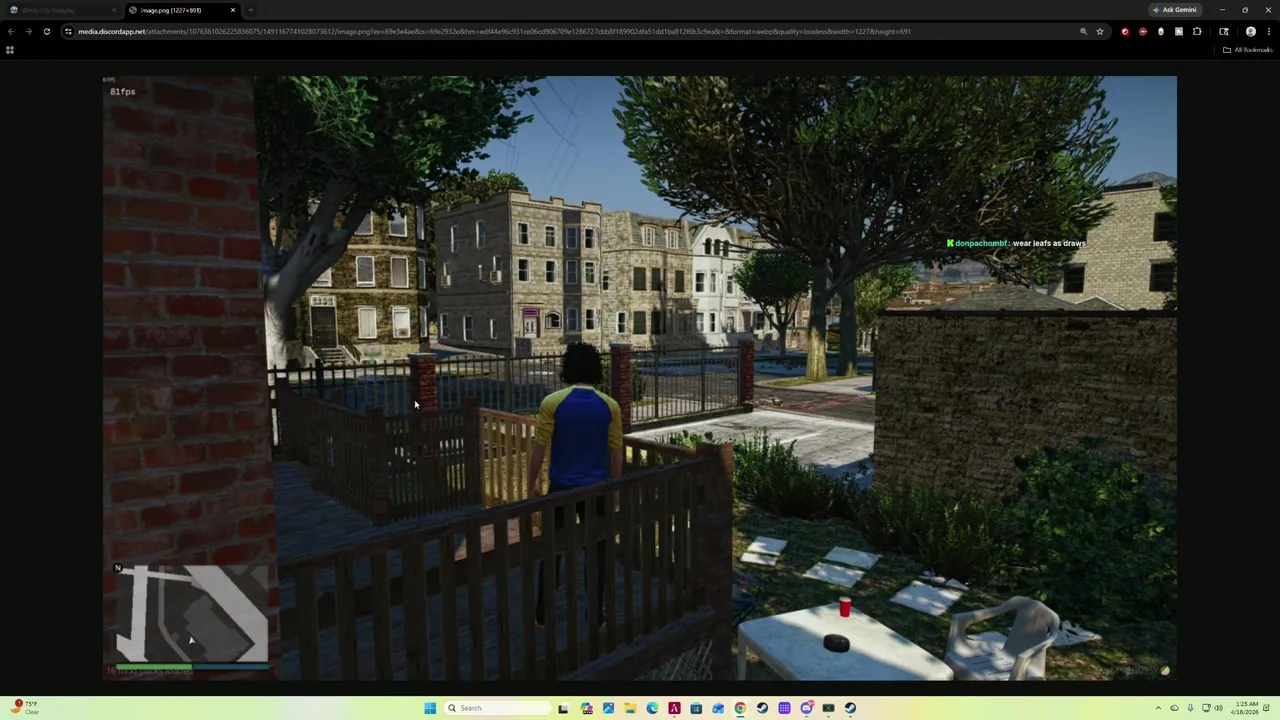Show hidden system tray icons
1280x720 pixels.
[1158, 708]
